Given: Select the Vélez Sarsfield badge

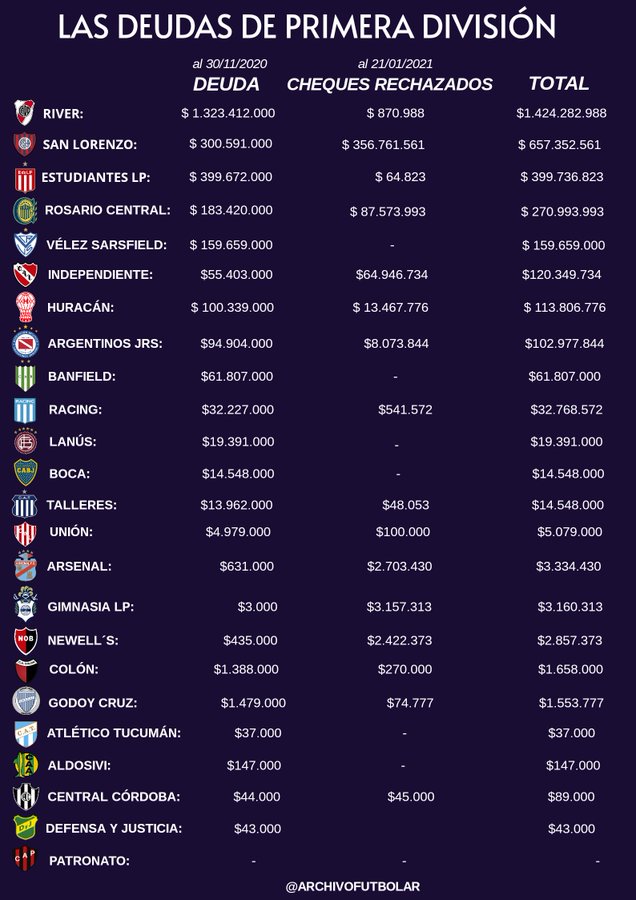Looking at the screenshot, I should tap(24, 244).
